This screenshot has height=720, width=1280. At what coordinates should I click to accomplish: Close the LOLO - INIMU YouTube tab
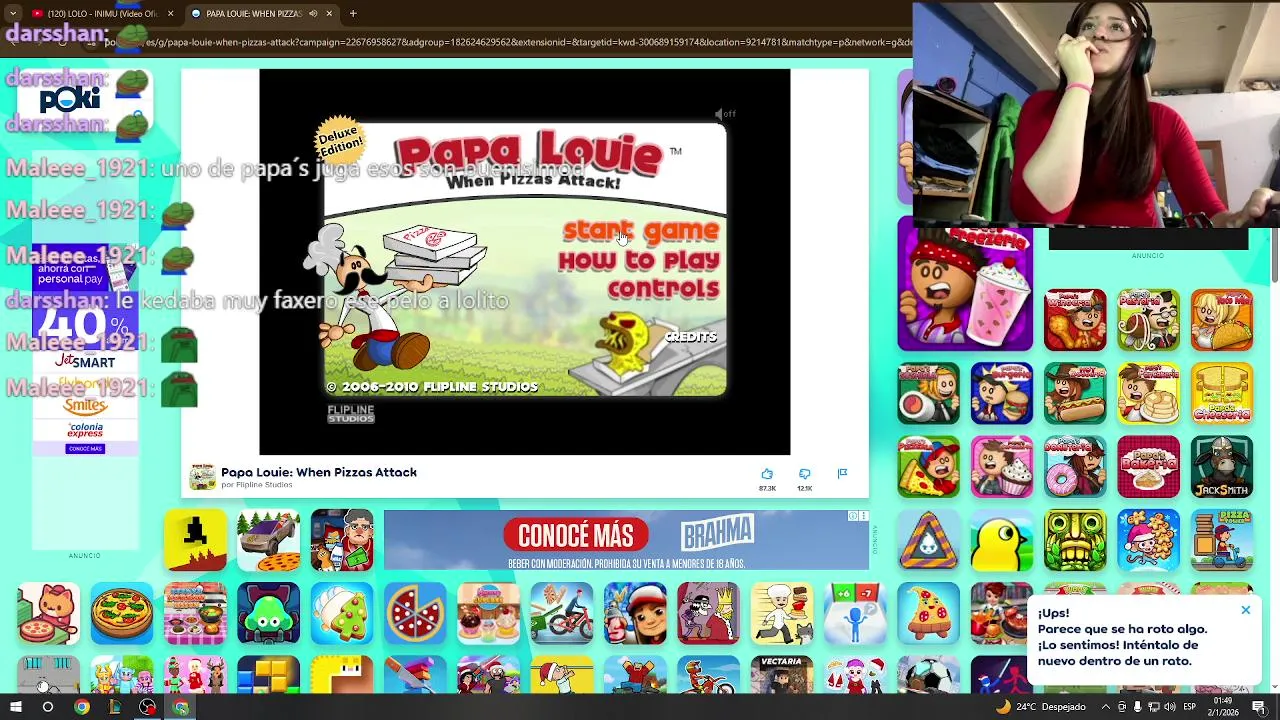coord(170,14)
